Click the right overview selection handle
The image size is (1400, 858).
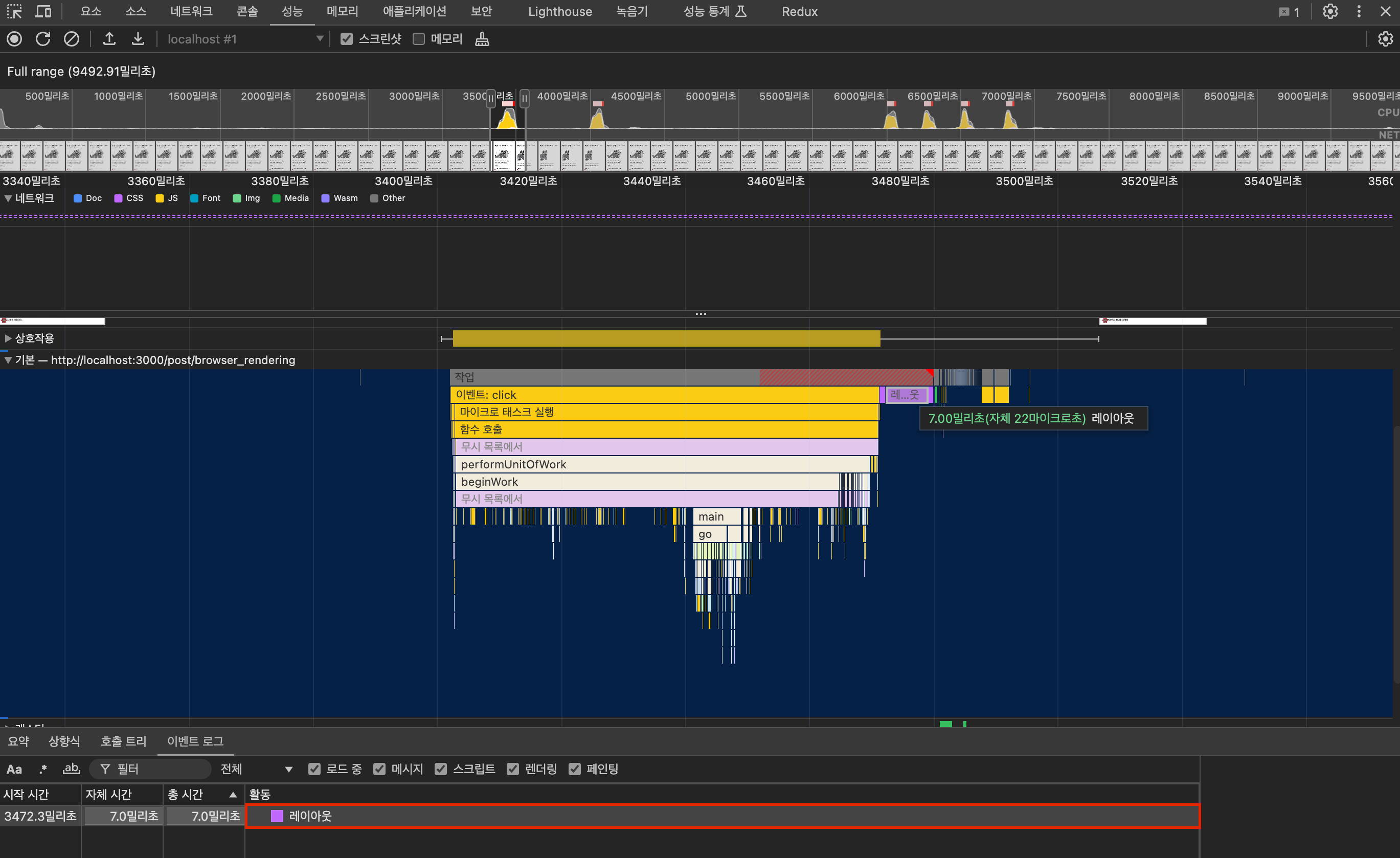[525, 99]
